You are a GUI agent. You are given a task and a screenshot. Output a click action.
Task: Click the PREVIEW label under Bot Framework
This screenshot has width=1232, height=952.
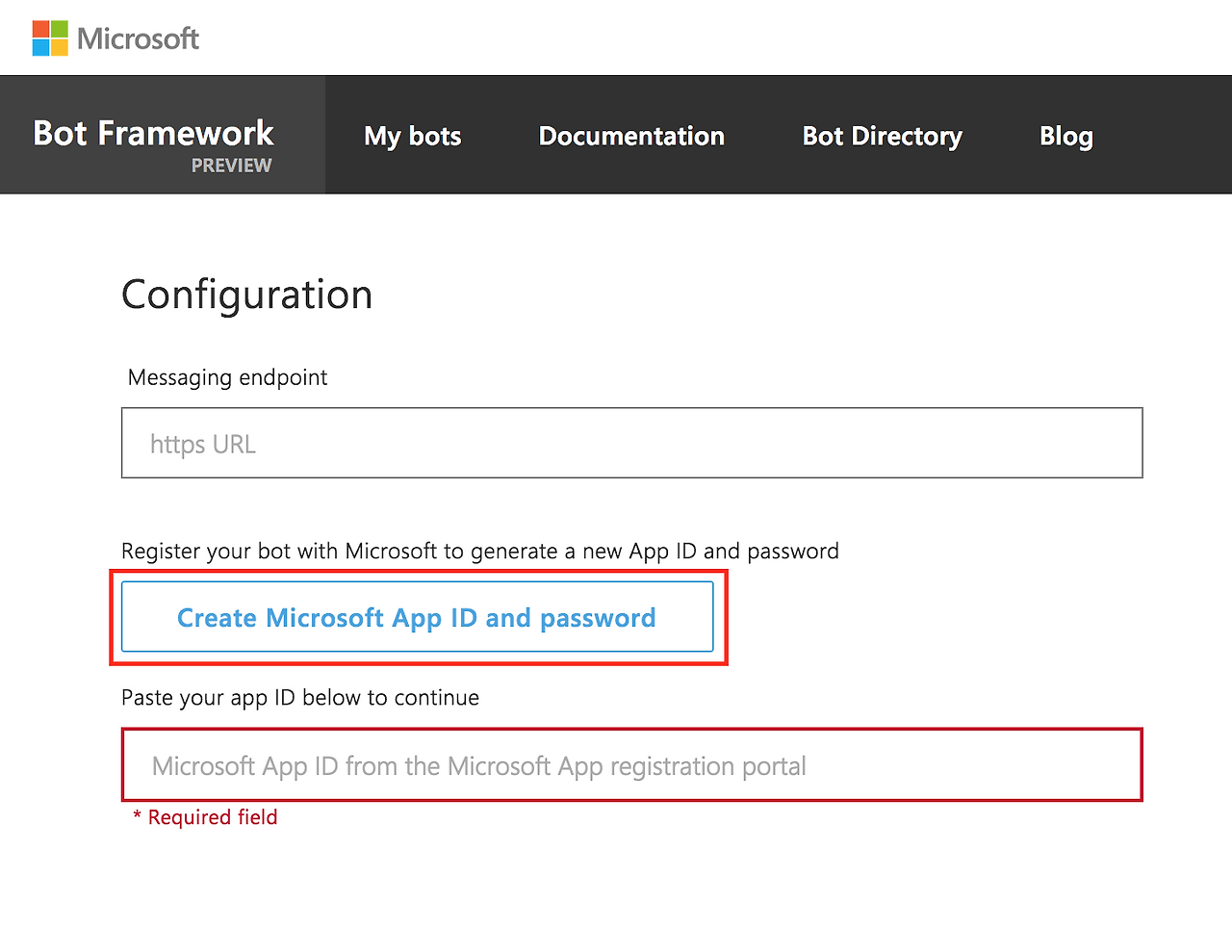(x=231, y=166)
